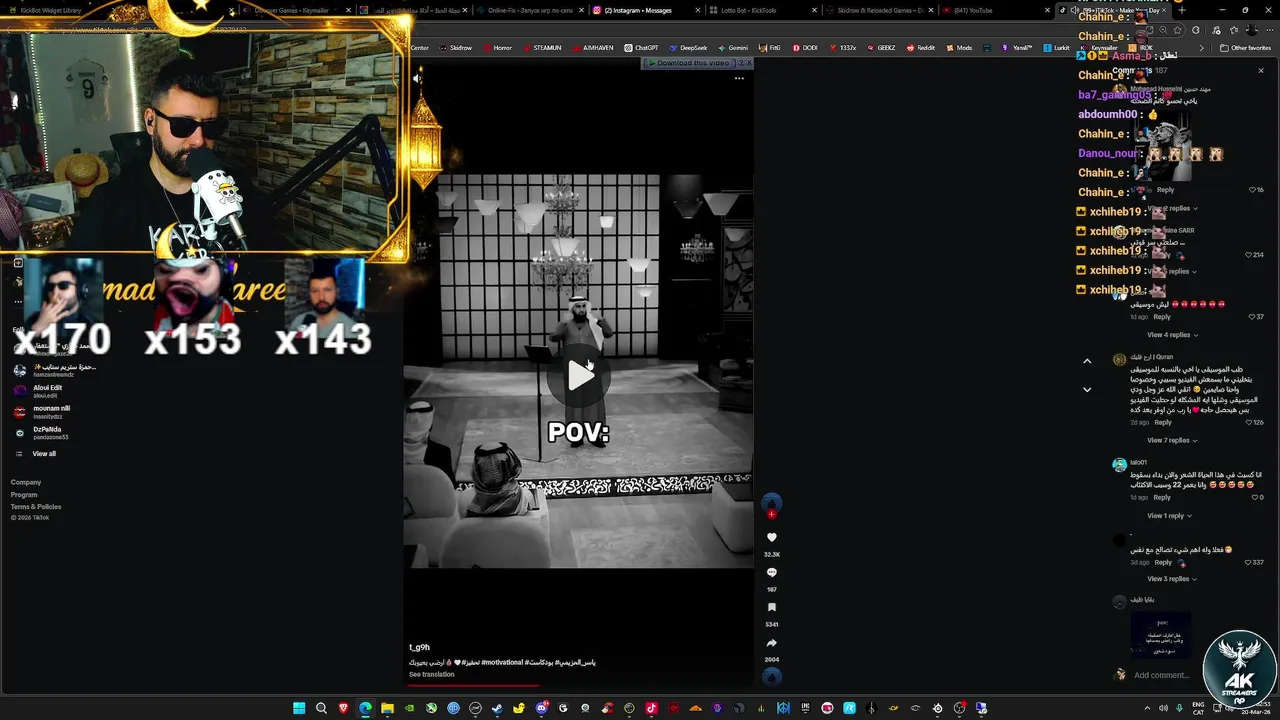Open the Reddit bookmark
The height and width of the screenshot is (720, 1280).
(x=920, y=48)
